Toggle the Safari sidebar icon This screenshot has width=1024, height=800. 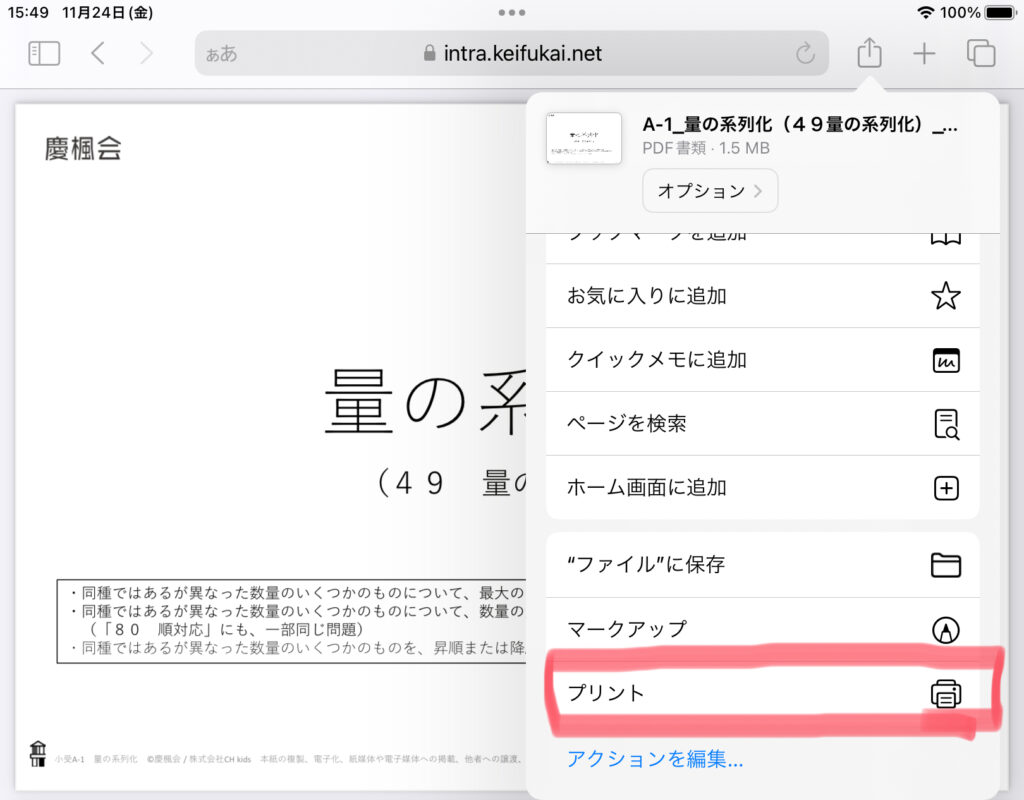tap(44, 53)
